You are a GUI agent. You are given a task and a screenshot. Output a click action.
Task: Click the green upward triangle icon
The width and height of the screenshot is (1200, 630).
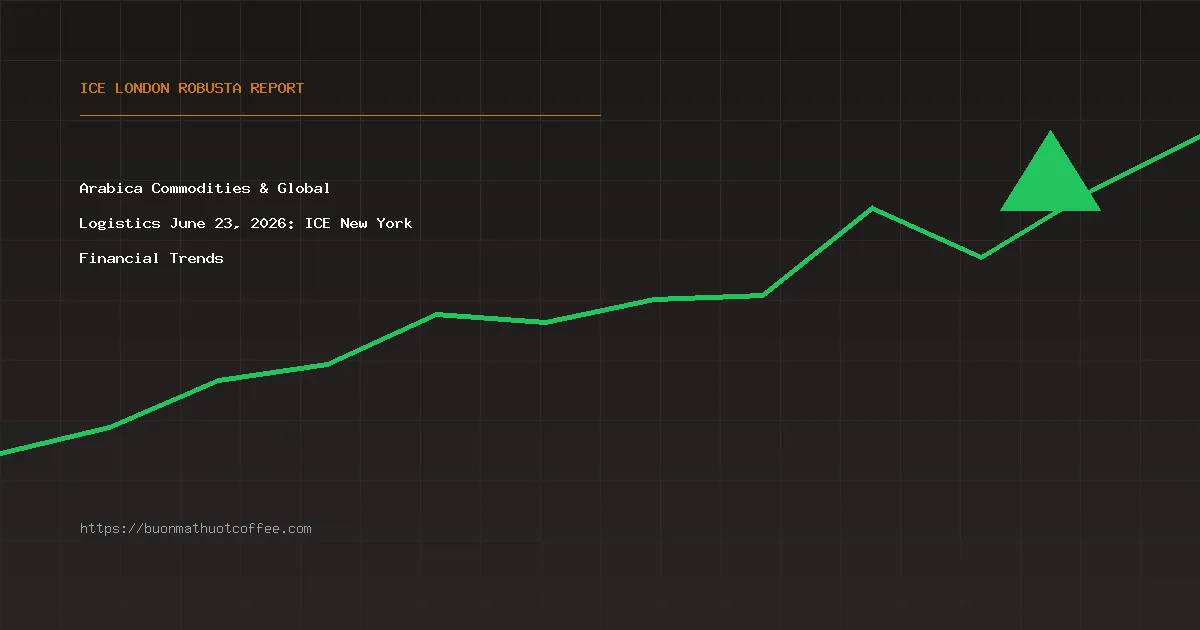tap(1050, 171)
